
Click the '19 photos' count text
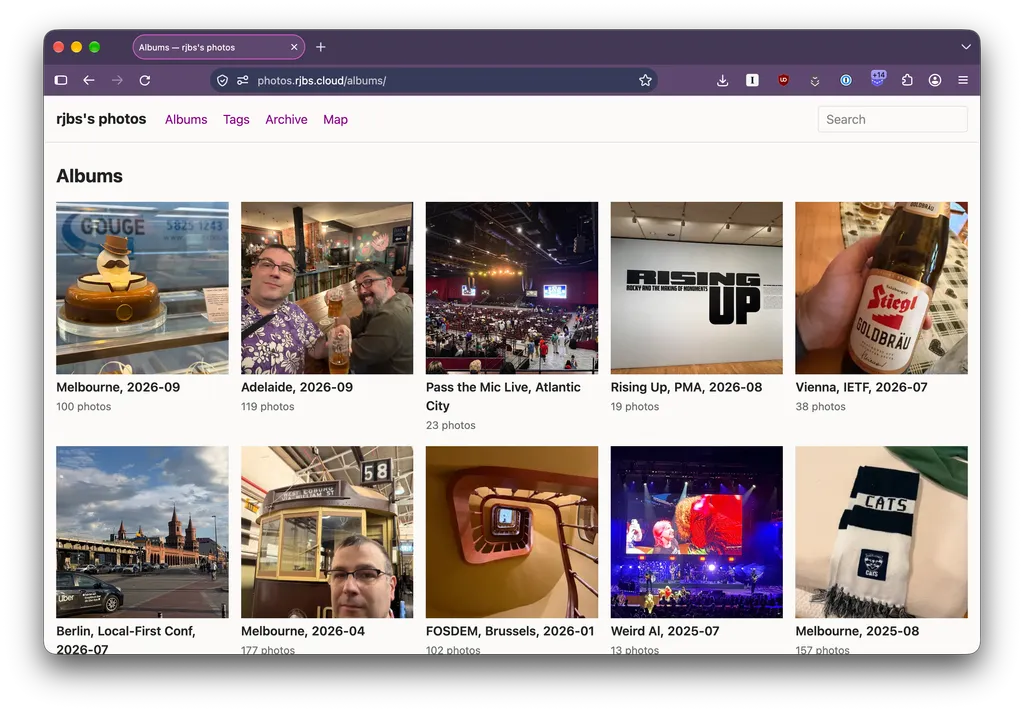(635, 406)
